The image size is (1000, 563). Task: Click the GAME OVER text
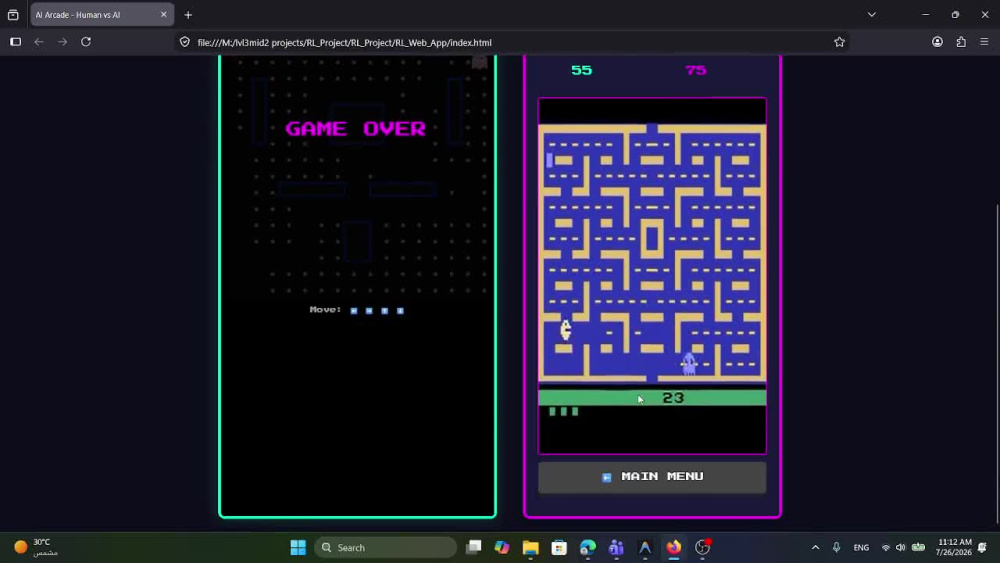(355, 128)
